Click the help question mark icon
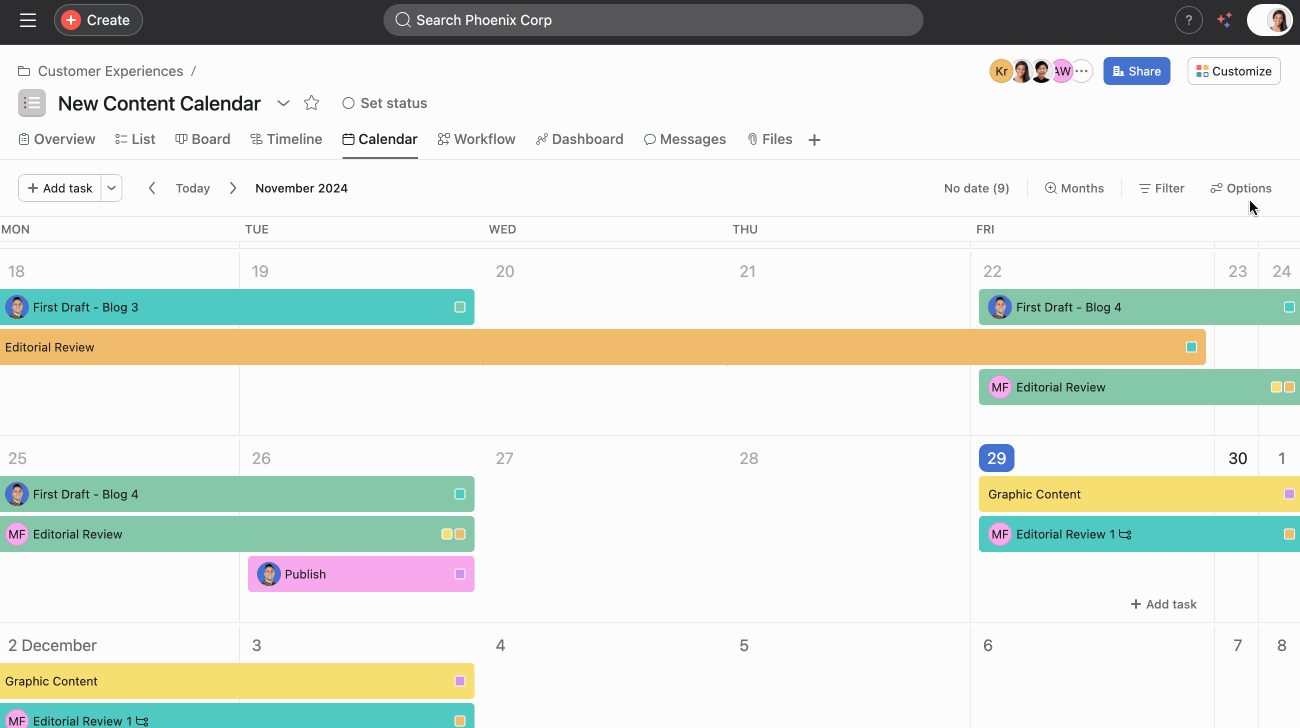 pyautogui.click(x=1188, y=20)
